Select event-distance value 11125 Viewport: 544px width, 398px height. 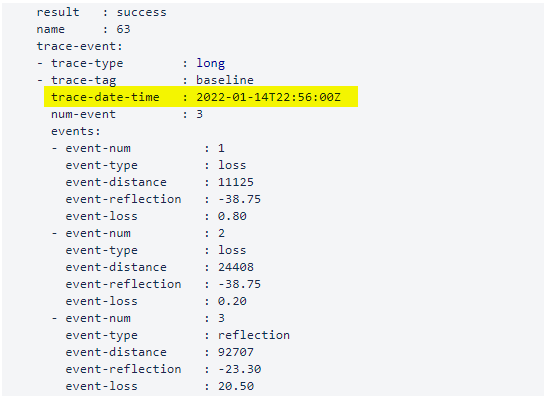pyautogui.click(x=236, y=182)
